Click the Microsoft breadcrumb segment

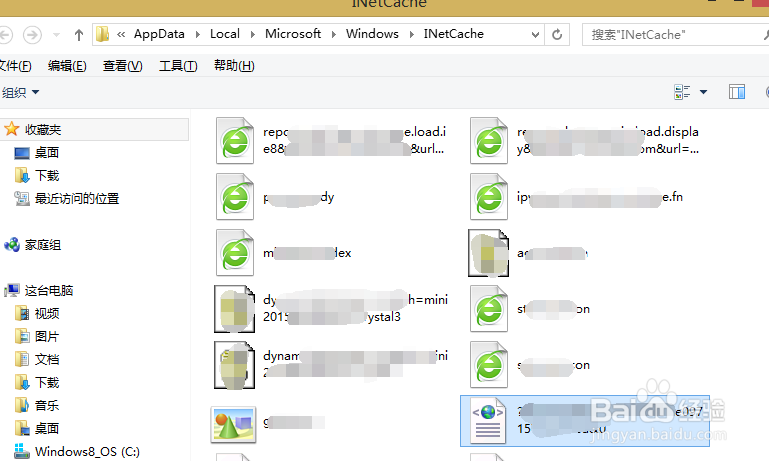pos(293,34)
